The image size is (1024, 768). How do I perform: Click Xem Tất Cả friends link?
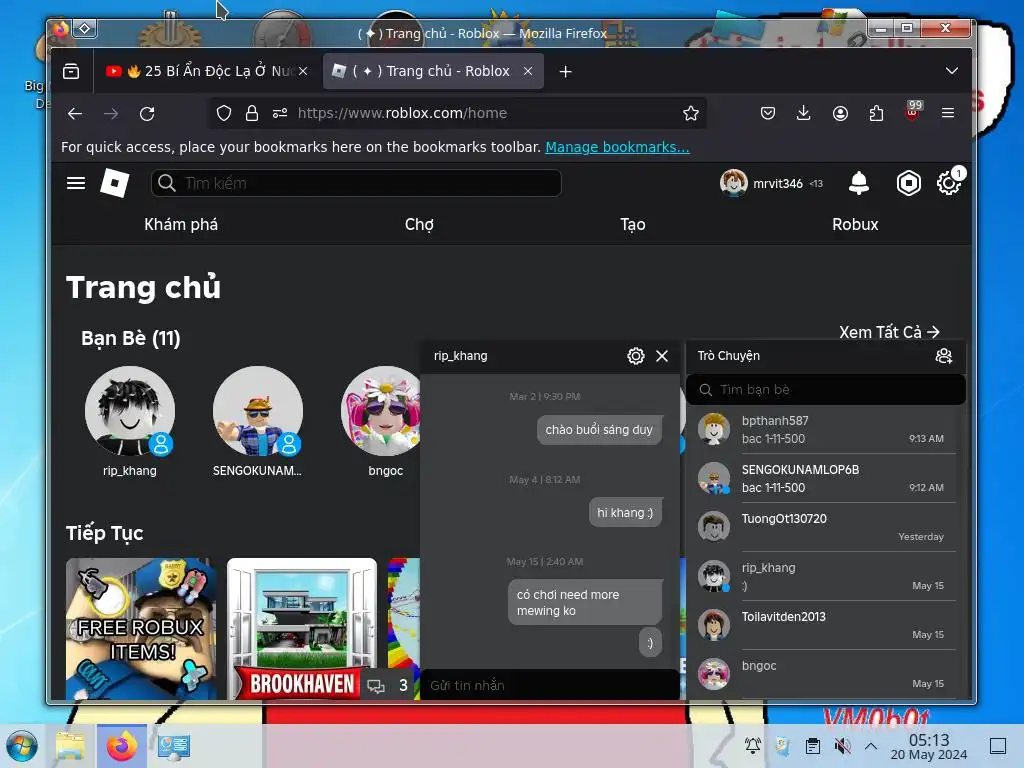click(889, 332)
